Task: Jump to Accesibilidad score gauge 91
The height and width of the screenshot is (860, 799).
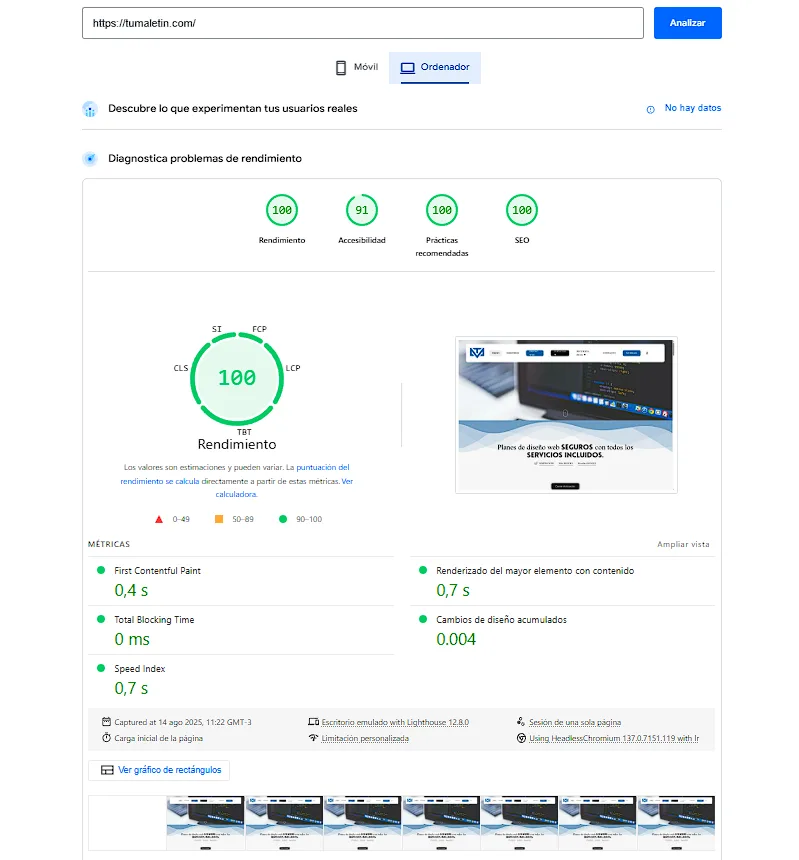Action: (362, 210)
